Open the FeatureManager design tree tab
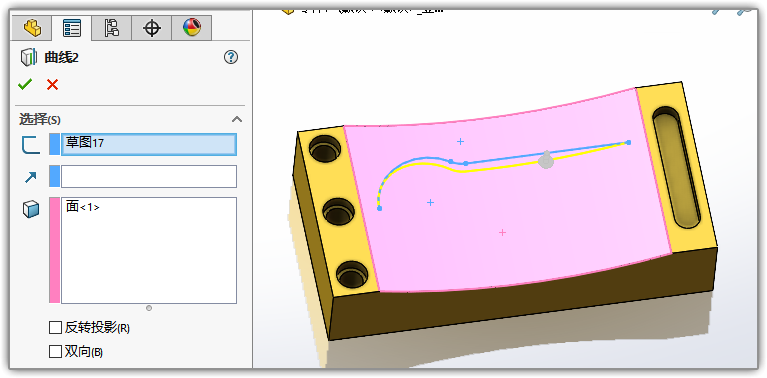 click(32, 28)
